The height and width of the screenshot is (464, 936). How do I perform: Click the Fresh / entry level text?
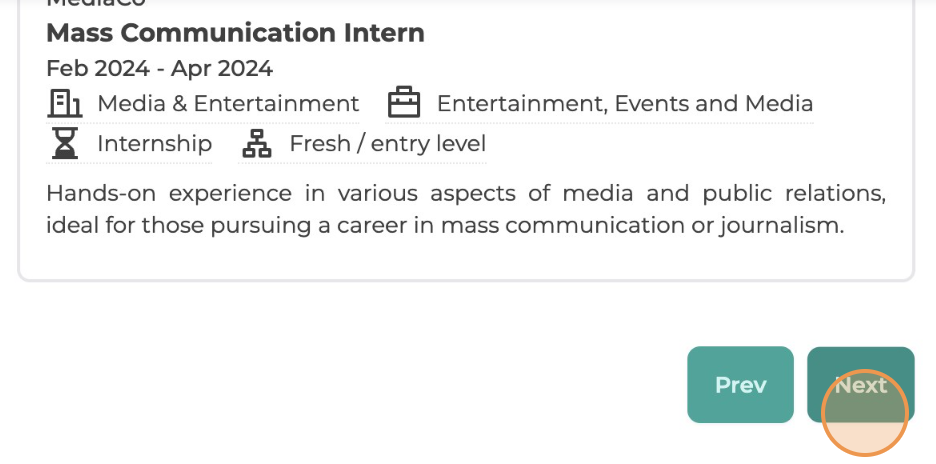coord(388,144)
